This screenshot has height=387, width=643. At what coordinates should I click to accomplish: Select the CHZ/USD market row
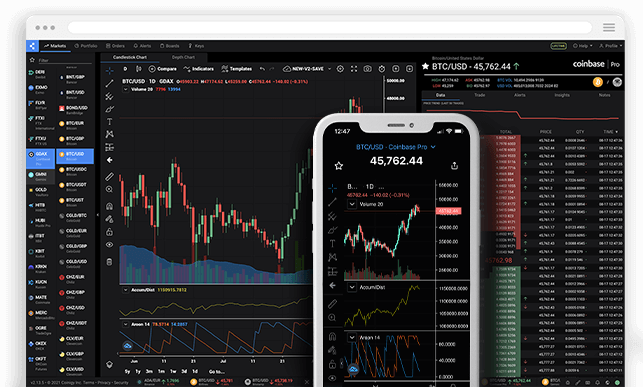75,310
